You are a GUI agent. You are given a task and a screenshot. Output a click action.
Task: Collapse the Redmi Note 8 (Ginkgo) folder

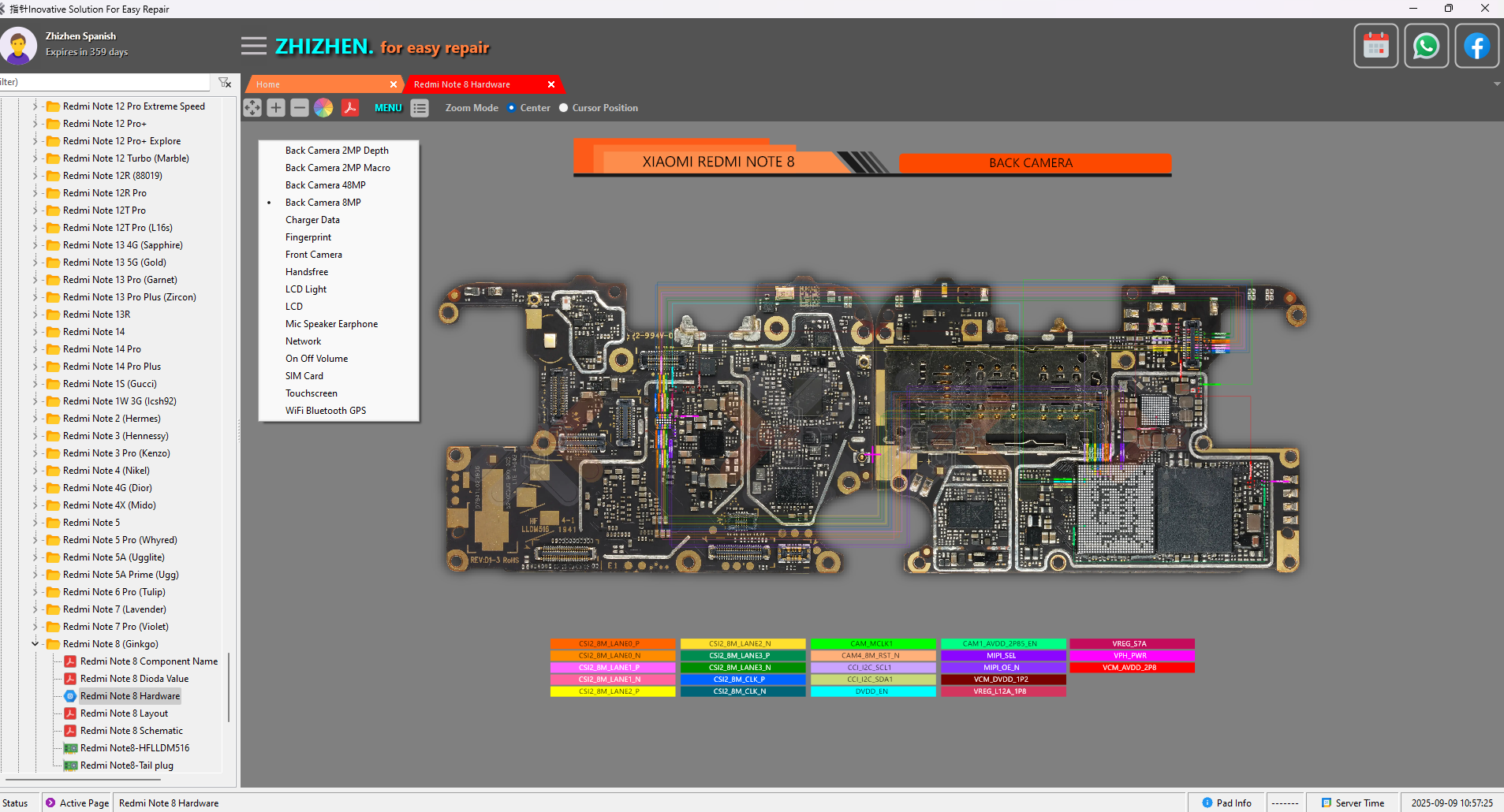point(35,644)
